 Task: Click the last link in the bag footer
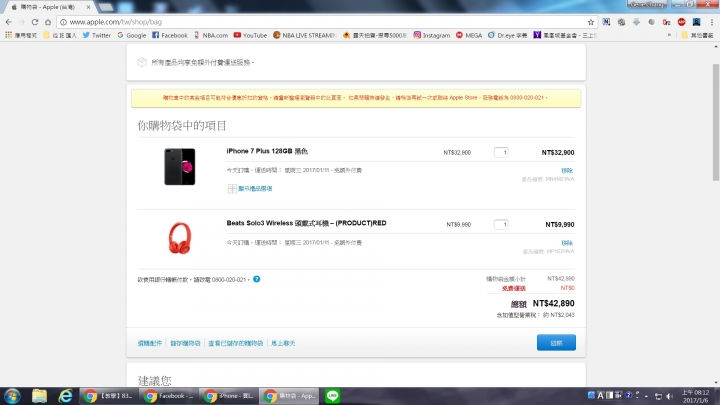point(283,343)
